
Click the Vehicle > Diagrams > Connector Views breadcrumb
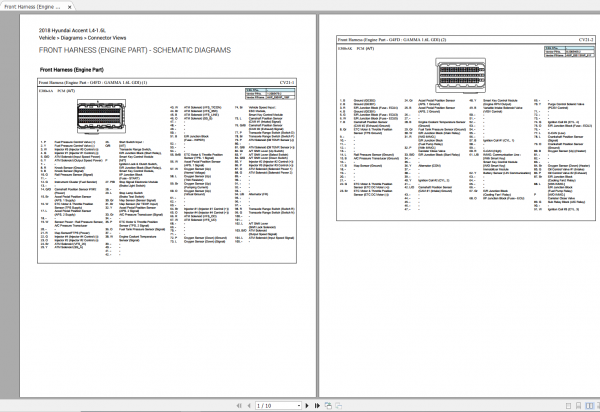coord(82,38)
